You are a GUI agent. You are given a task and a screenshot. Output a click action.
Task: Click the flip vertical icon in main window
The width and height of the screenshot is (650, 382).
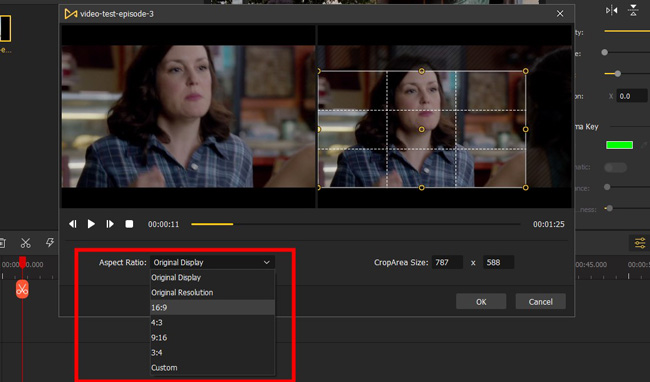tap(633, 10)
